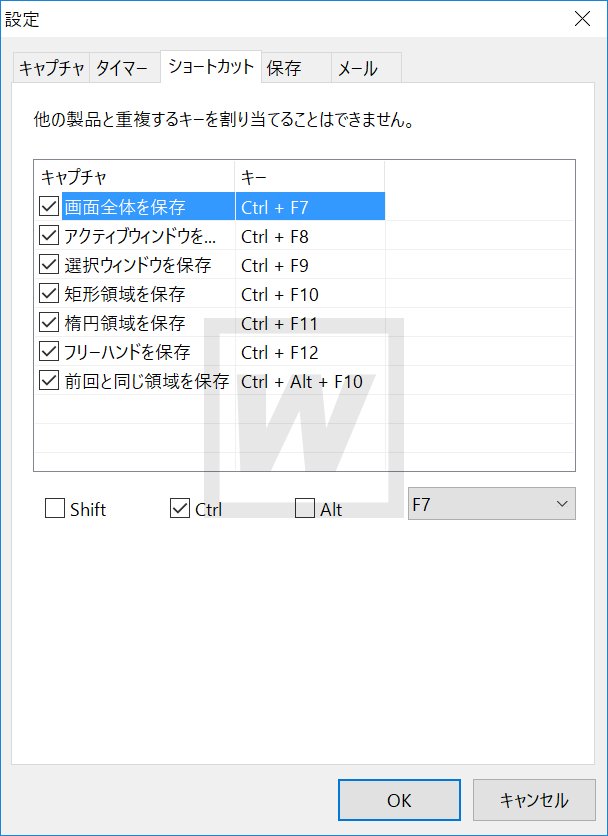608x836 pixels.
Task: Close the 設定 dialog window
Action: pyautogui.click(x=582, y=19)
